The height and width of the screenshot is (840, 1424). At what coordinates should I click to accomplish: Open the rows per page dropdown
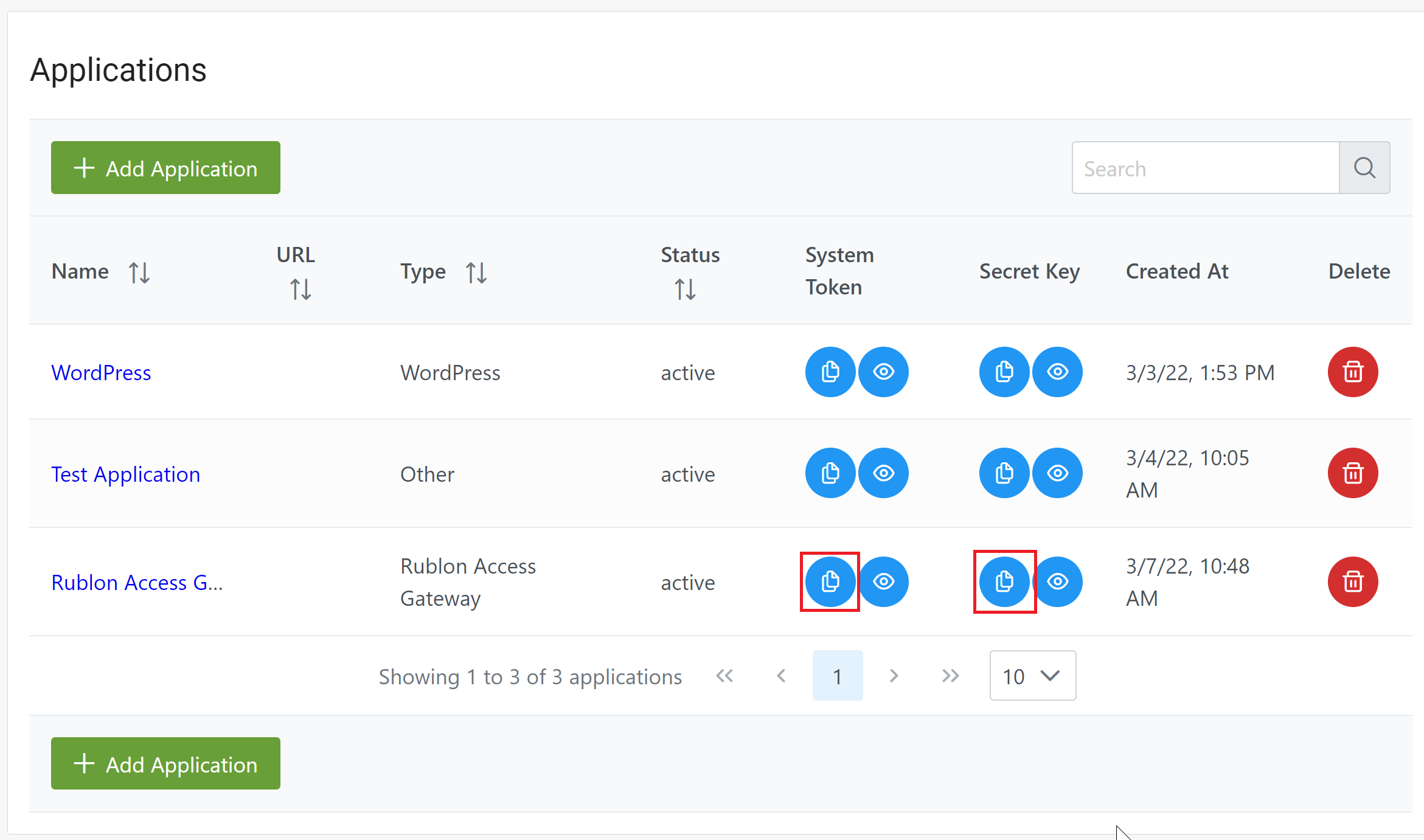[1032, 676]
